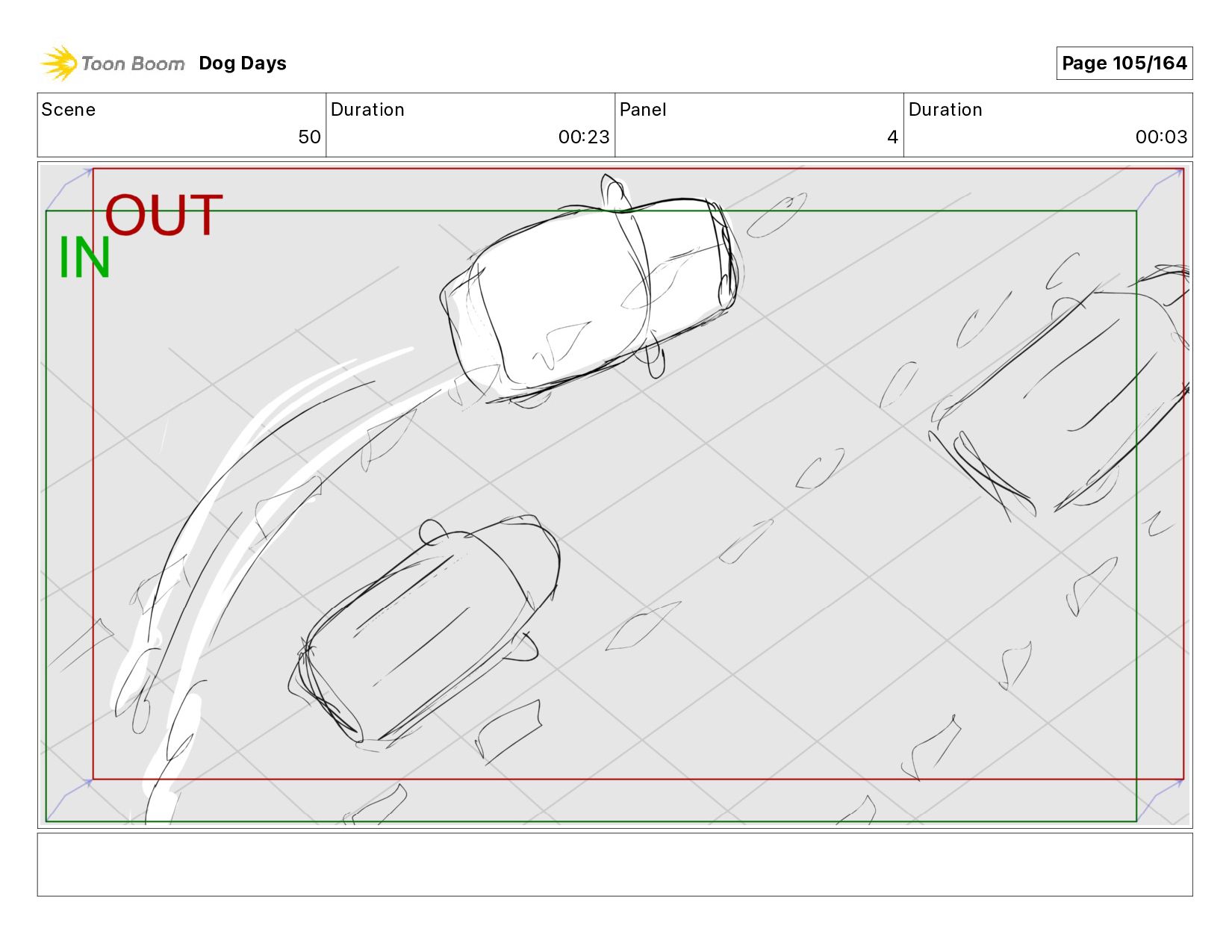Click the 'Page 105/164' page indicator
The image size is (1232, 952).
[x=1124, y=63]
